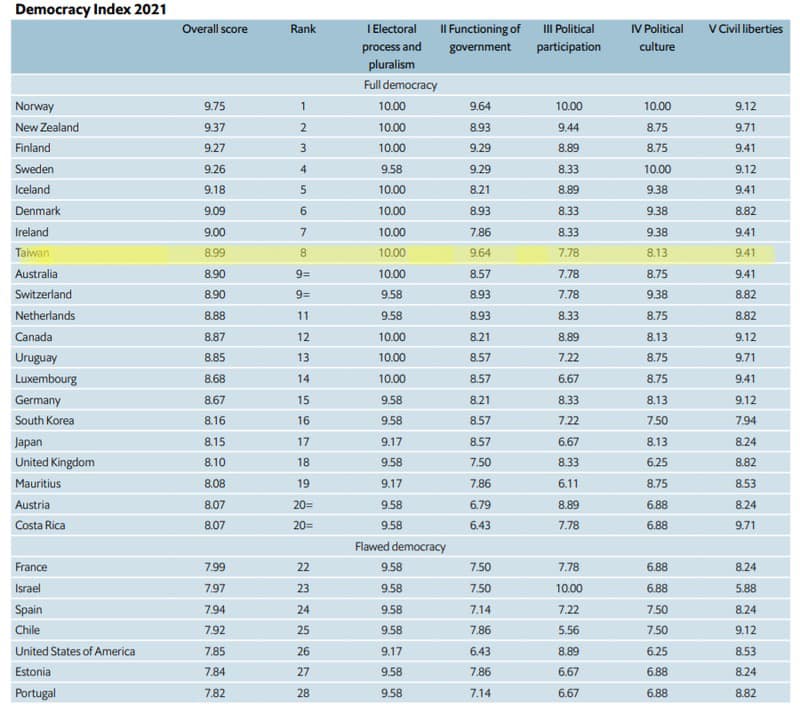
Task: Click the "Sweden" row label
Action: point(34,169)
